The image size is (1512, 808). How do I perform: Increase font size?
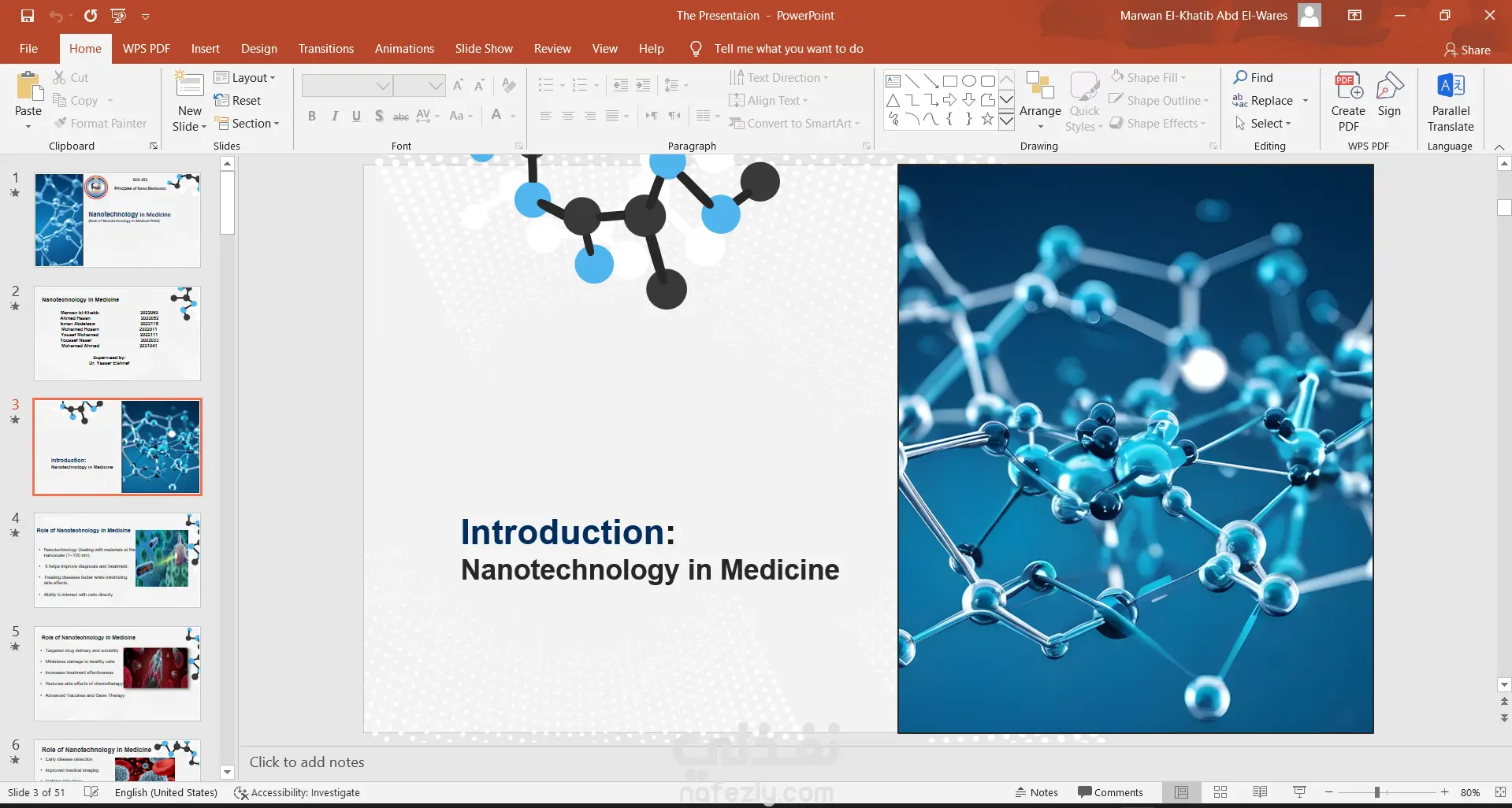click(x=458, y=85)
